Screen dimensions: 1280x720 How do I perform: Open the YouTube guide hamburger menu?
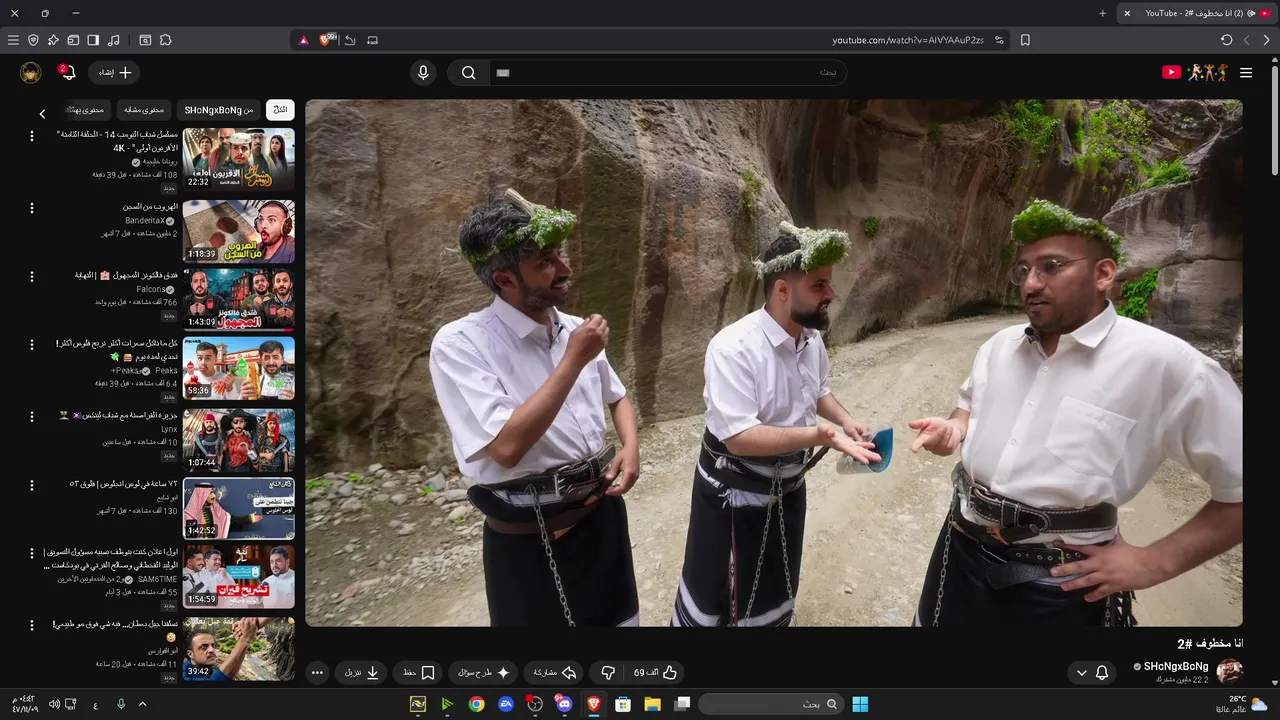tap(1246, 73)
